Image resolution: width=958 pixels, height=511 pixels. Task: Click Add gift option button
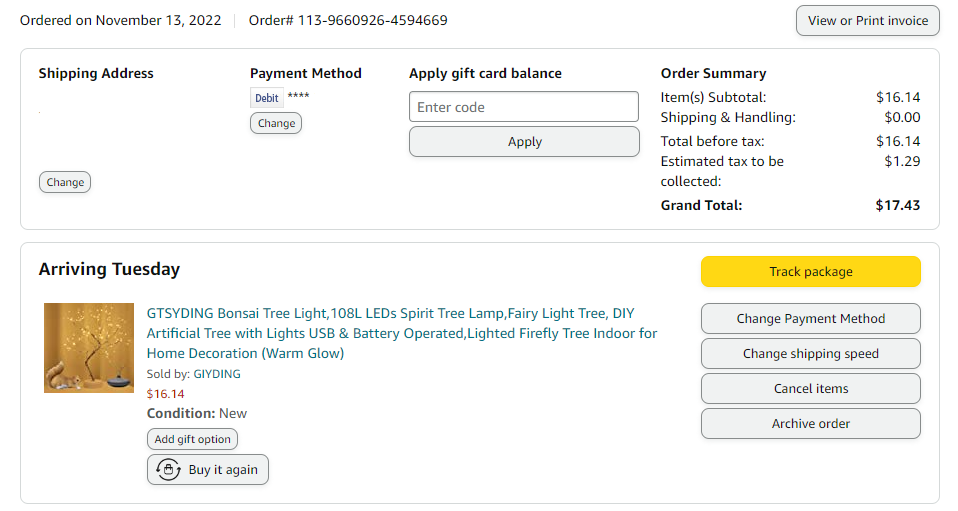192,439
